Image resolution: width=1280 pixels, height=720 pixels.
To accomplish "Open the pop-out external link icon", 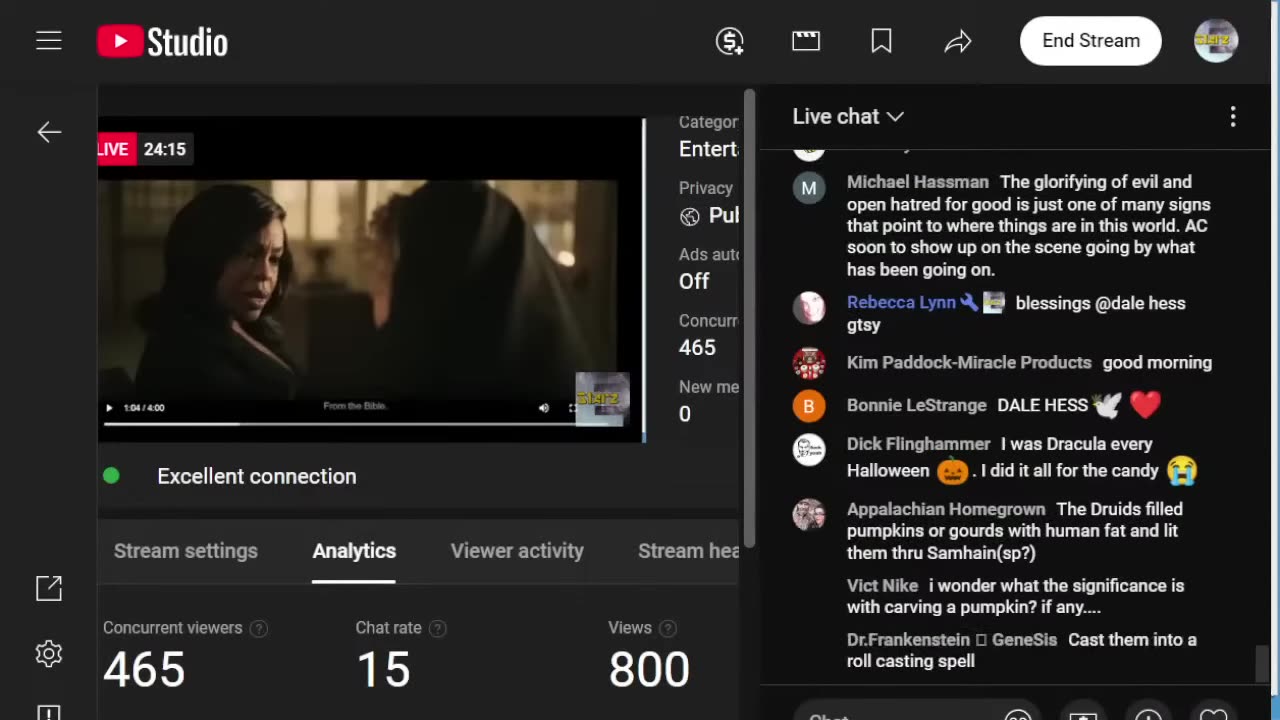I will coord(49,589).
